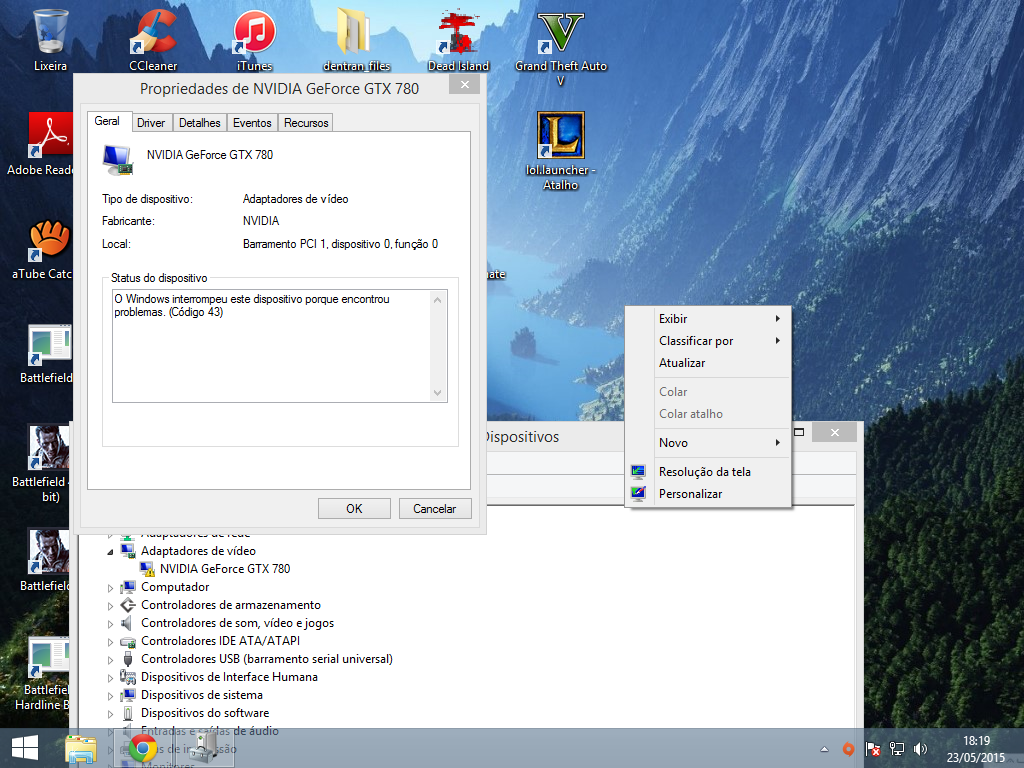
Task: Open the Novo submenu
Action: tap(708, 443)
